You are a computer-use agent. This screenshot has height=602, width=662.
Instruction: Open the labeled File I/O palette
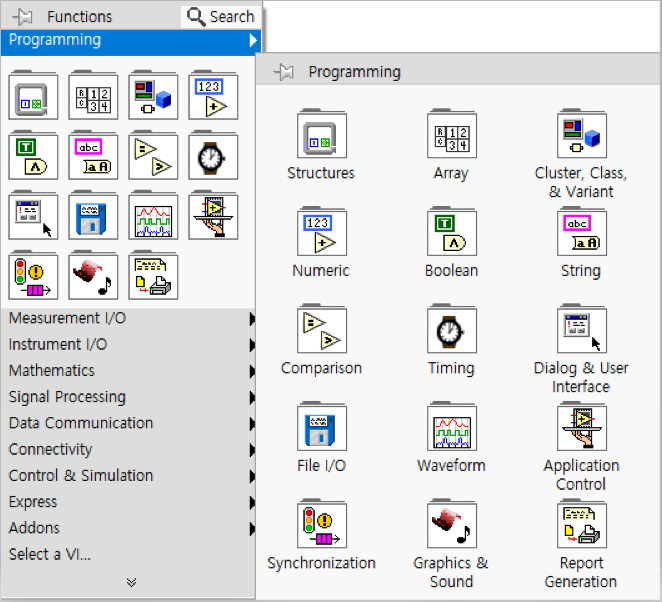[x=322, y=426]
